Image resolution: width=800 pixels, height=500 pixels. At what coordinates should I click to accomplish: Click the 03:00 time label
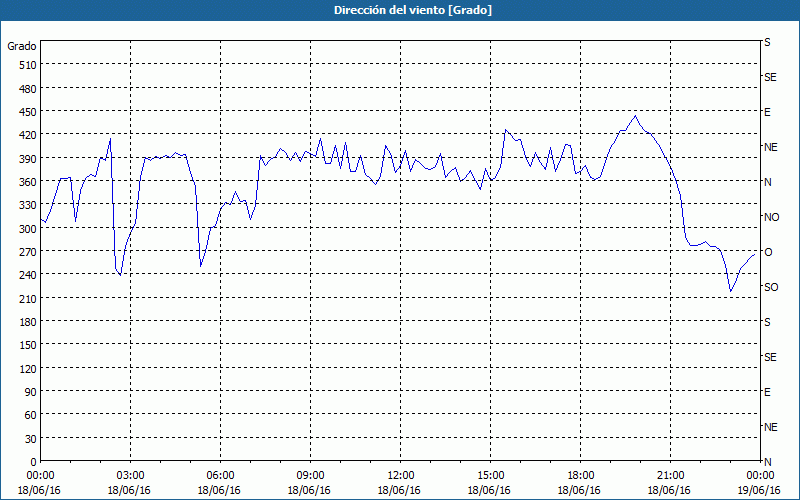pos(130,476)
